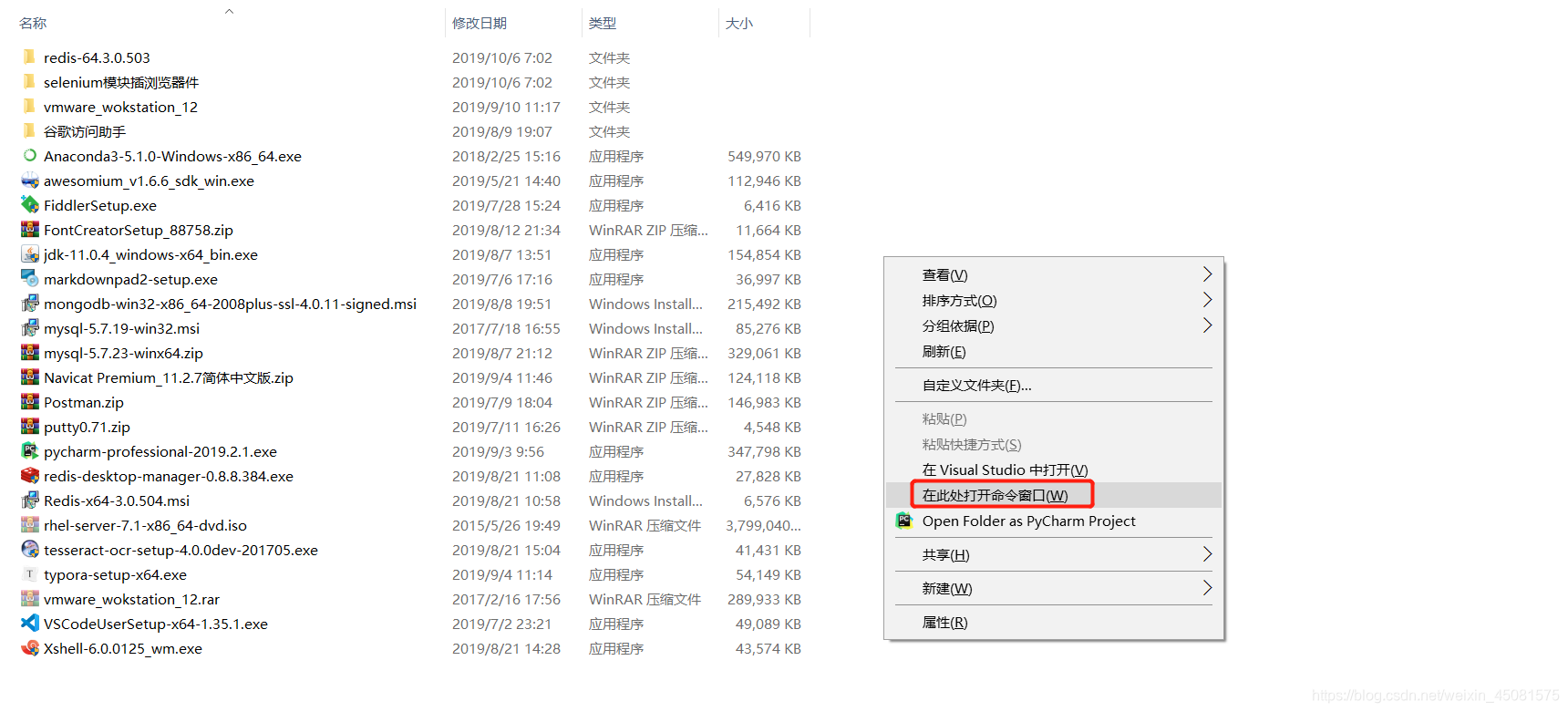Viewport: 1568px width, 712px height.
Task: Choose Open Folder as PyCharm Project
Action: click(1054, 521)
